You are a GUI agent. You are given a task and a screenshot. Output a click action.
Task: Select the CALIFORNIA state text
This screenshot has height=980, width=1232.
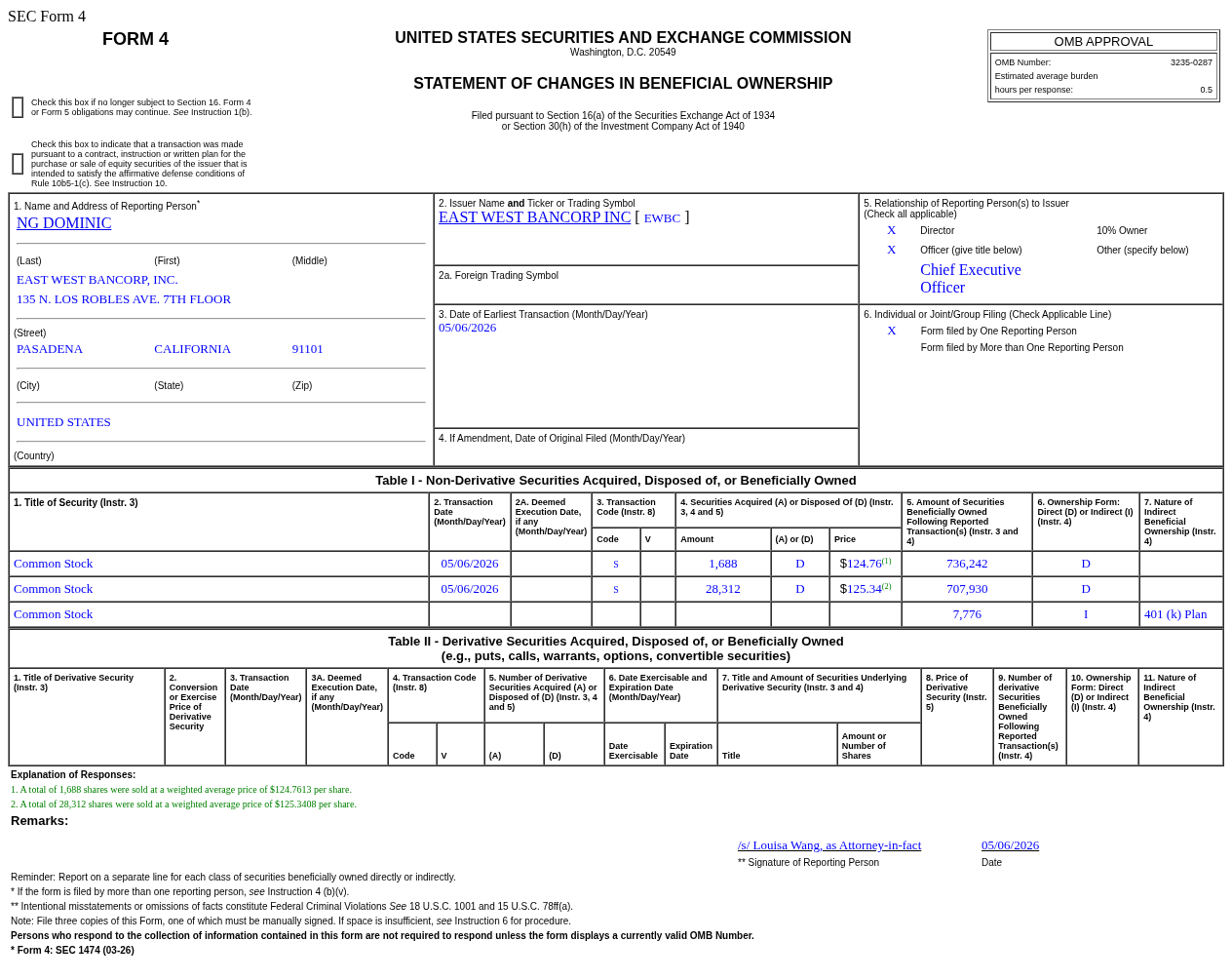coord(192,349)
